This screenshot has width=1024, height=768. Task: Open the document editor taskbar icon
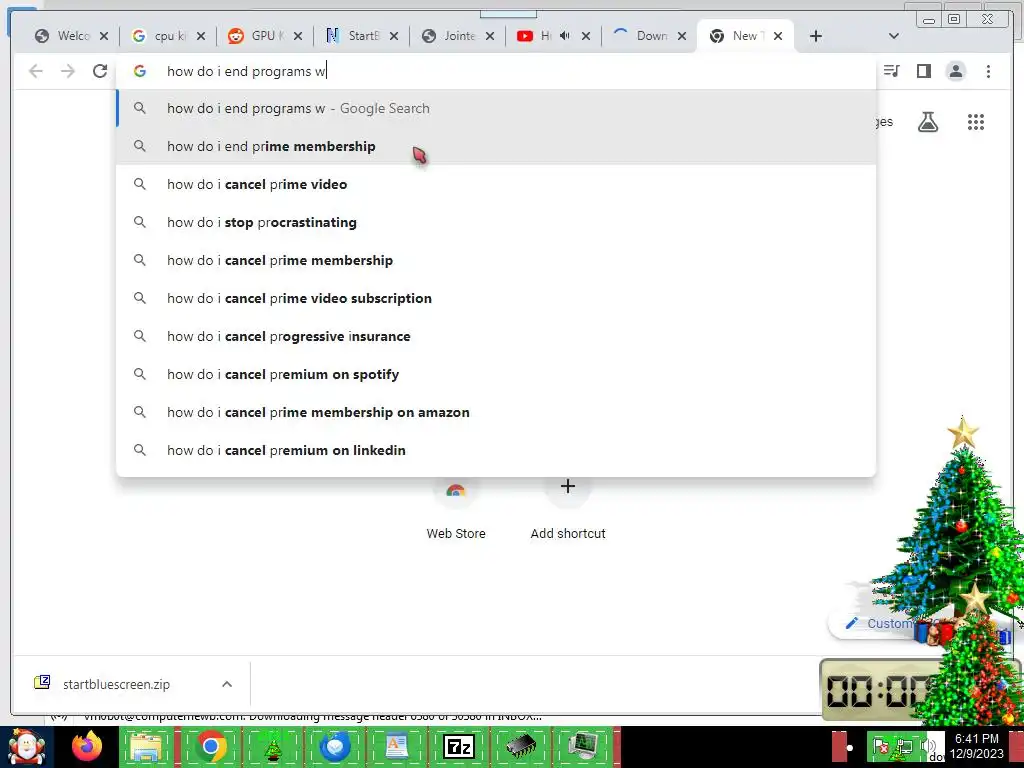397,747
